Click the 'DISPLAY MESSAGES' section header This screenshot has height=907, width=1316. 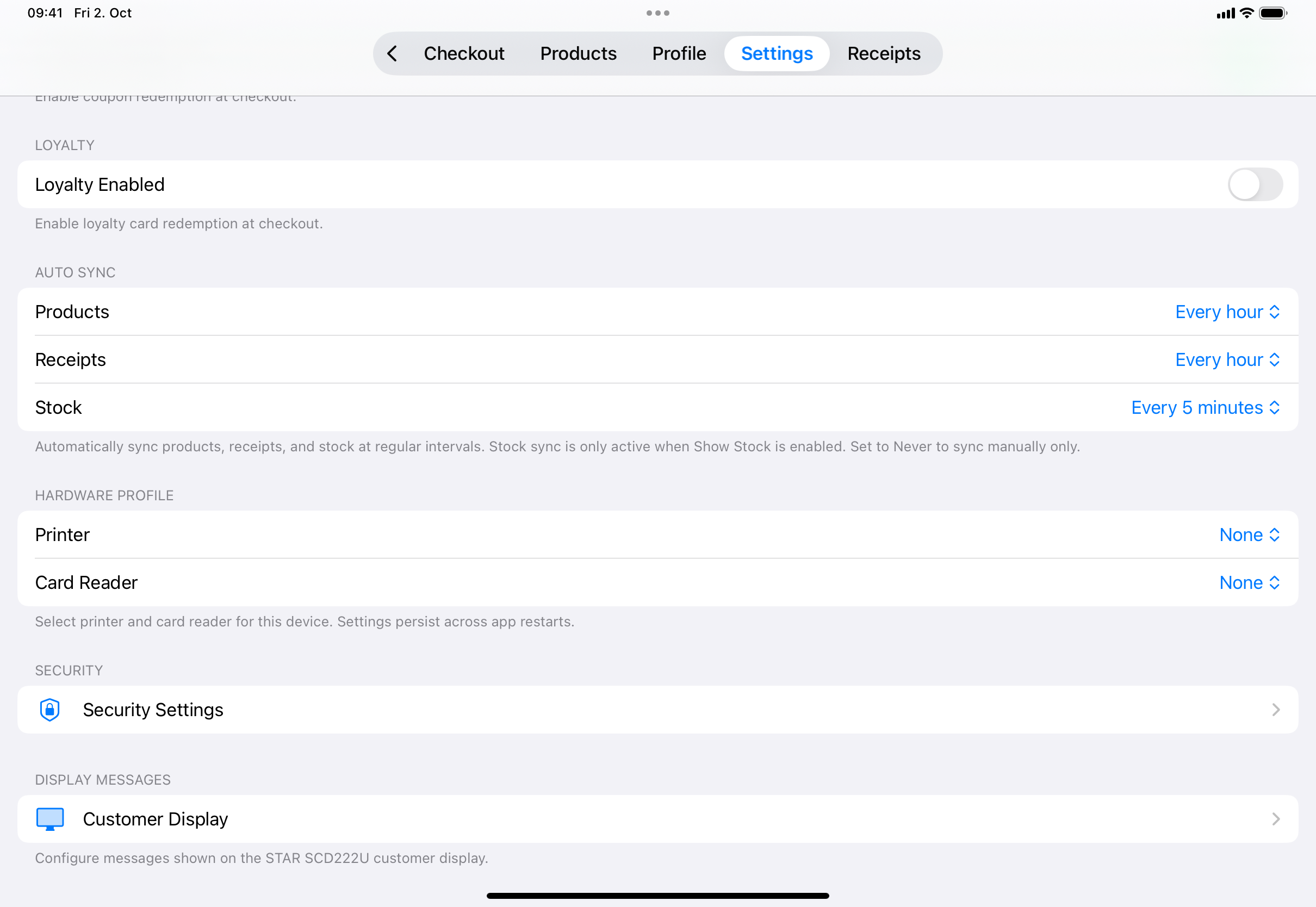tap(103, 779)
